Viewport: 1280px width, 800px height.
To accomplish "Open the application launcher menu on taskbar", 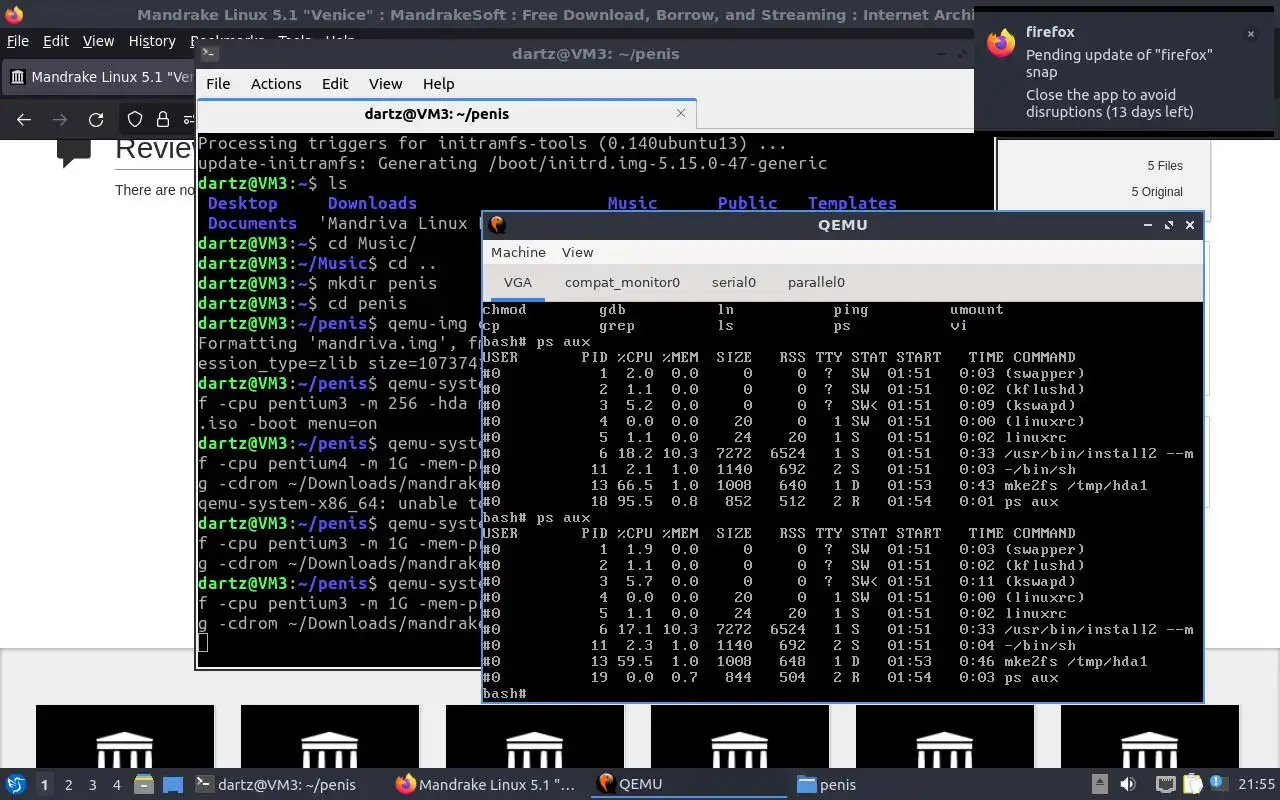I will [x=16, y=785].
